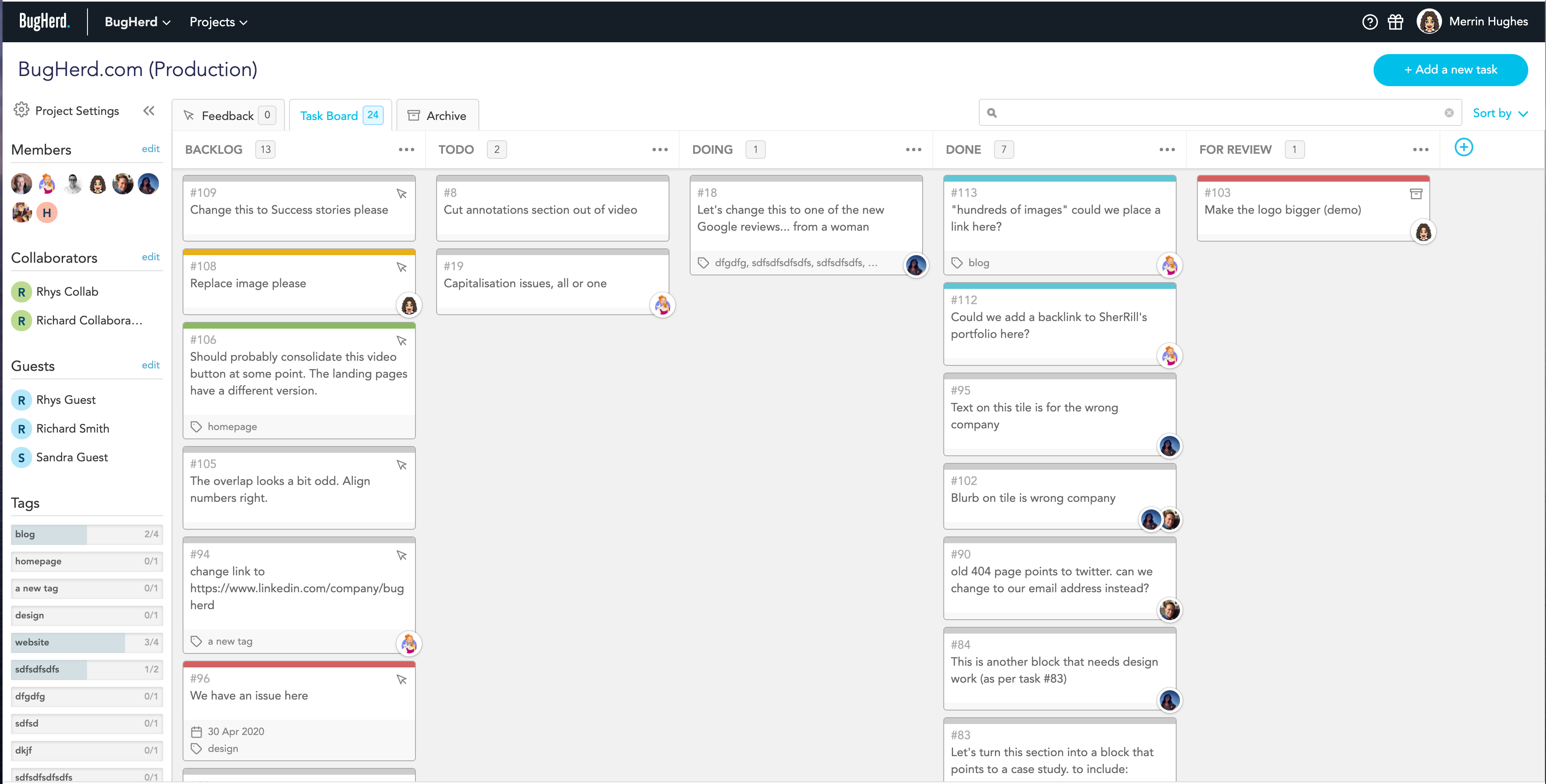1546x784 pixels.
Task: Collapse the sidebar with the double chevron
Action: coord(149,110)
